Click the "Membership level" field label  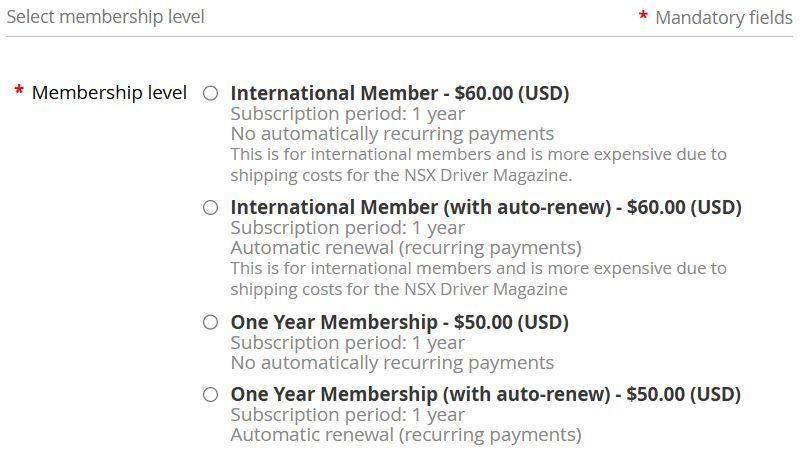pyautogui.click(x=109, y=93)
